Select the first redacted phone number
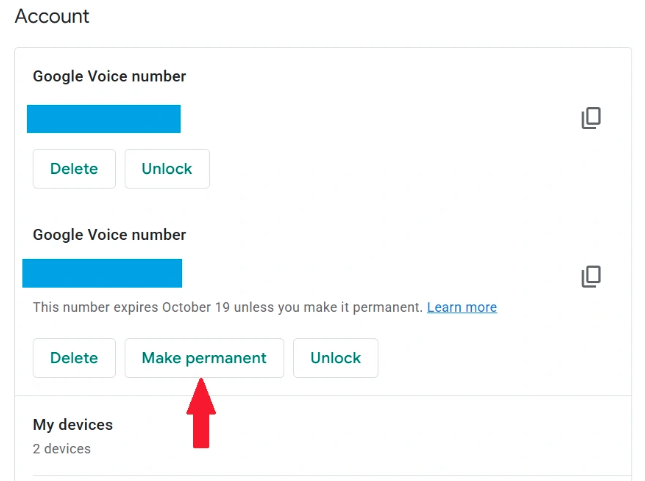The height and width of the screenshot is (481, 645). click(103, 118)
